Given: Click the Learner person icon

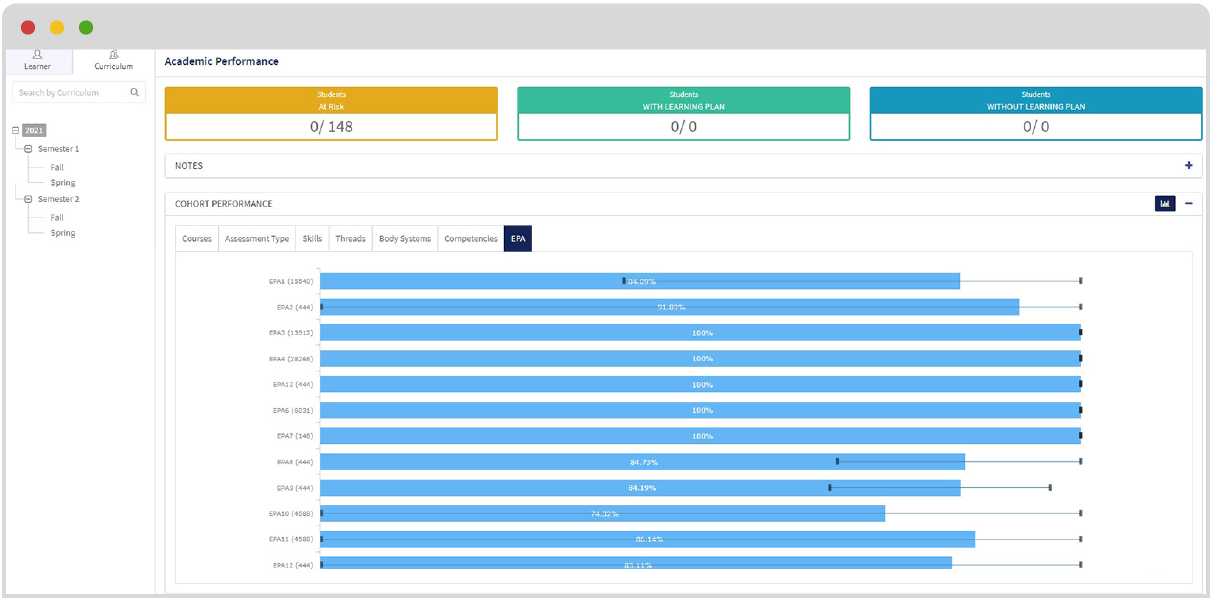Looking at the screenshot, I should tap(37, 55).
